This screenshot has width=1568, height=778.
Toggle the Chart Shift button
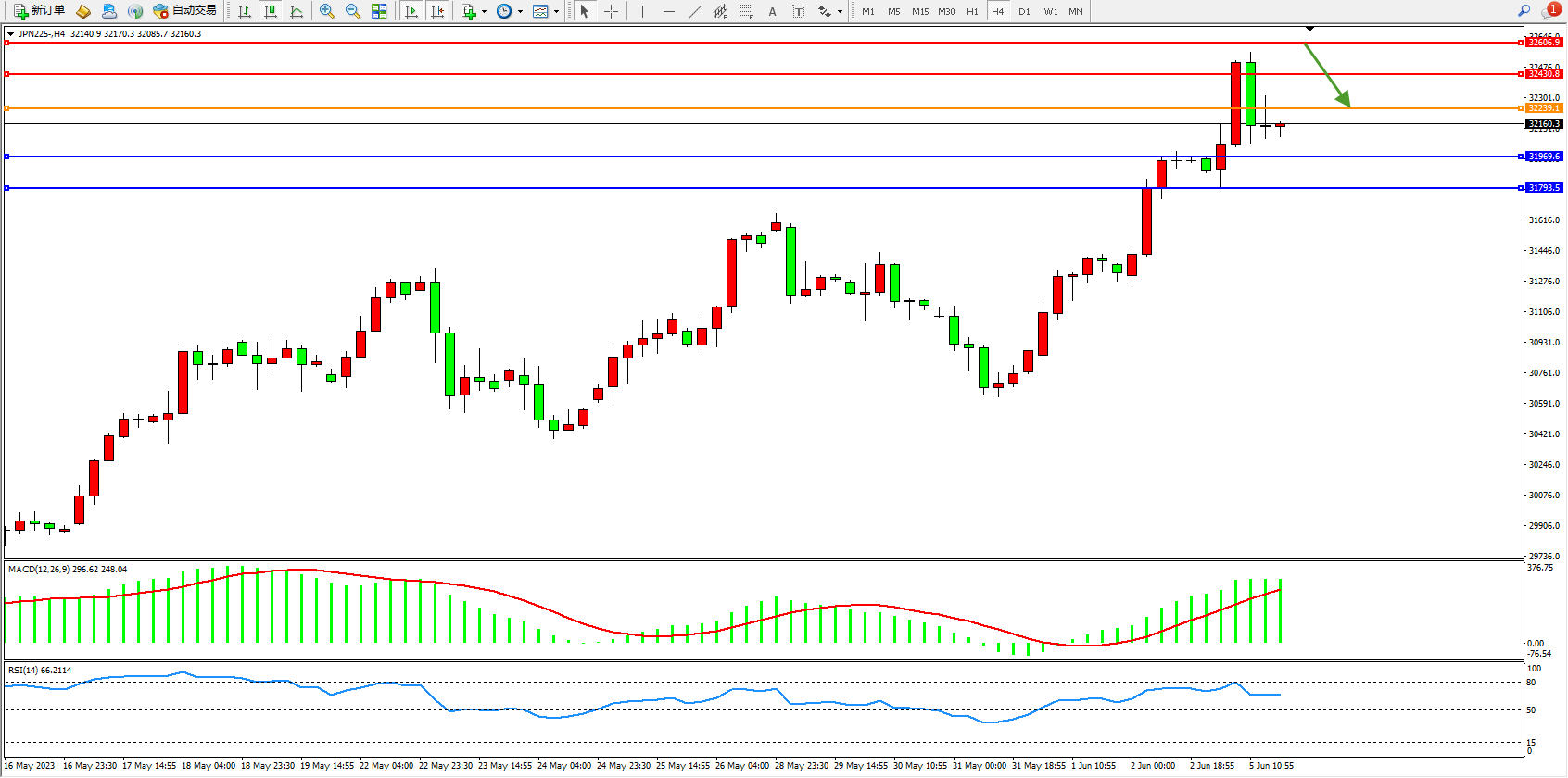pyautogui.click(x=437, y=11)
